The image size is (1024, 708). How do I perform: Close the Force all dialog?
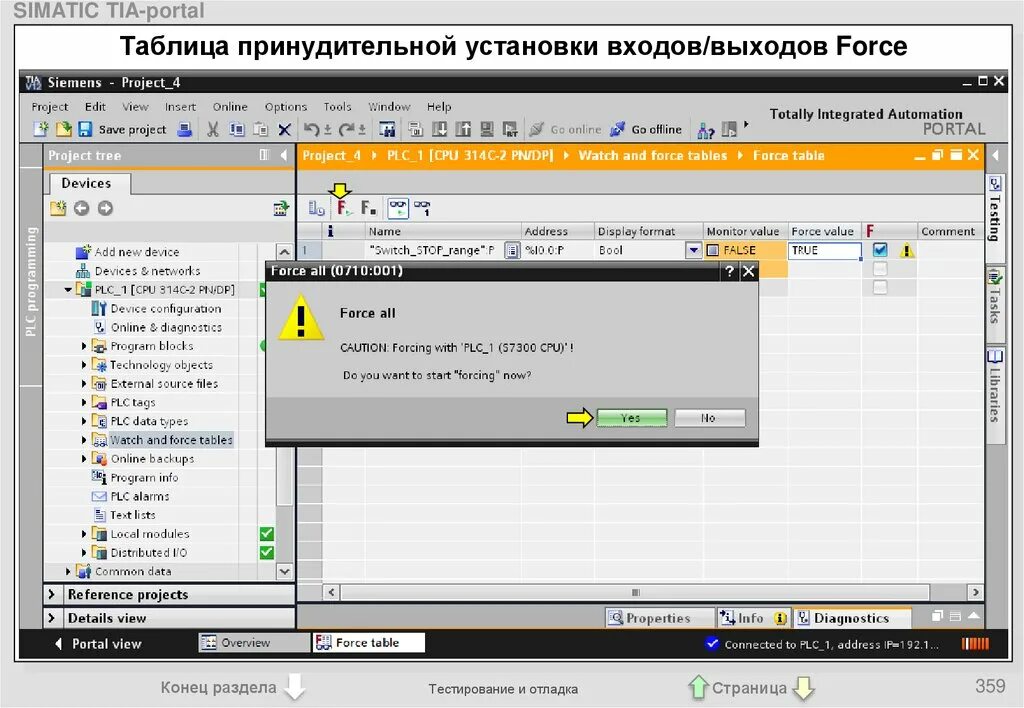point(748,271)
